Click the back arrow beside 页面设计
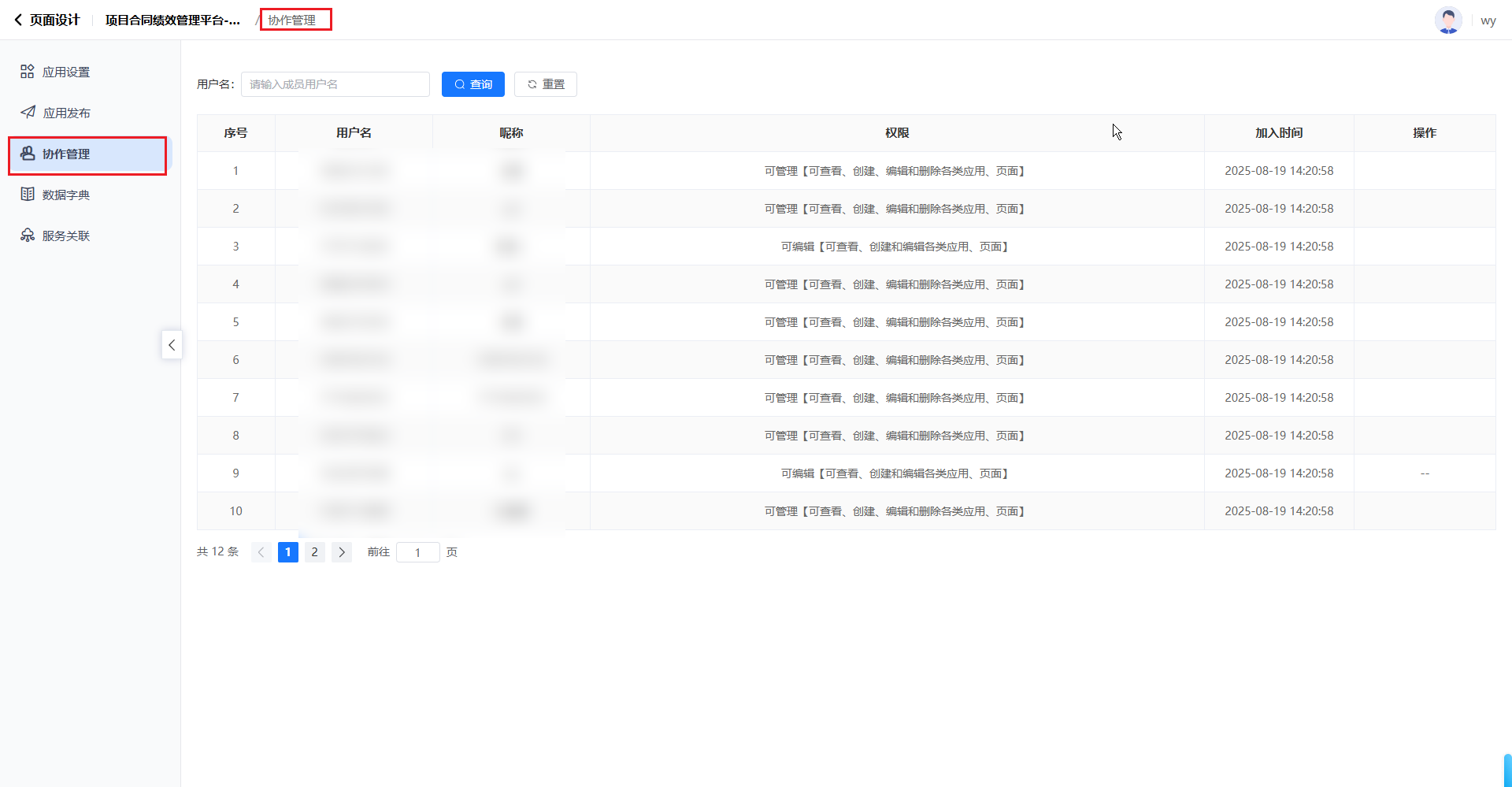Image resolution: width=1512 pixels, height=787 pixels. click(x=18, y=20)
